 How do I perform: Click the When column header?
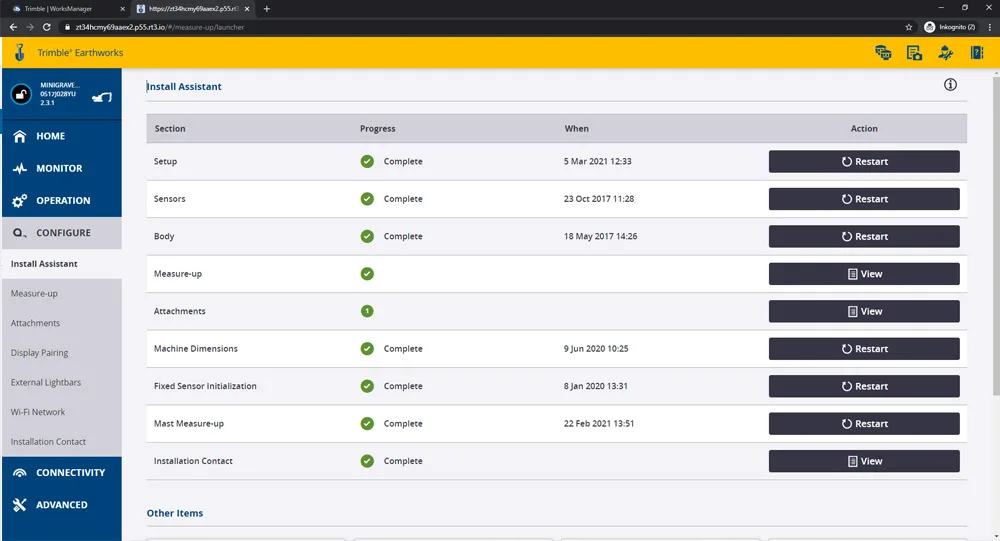click(577, 128)
